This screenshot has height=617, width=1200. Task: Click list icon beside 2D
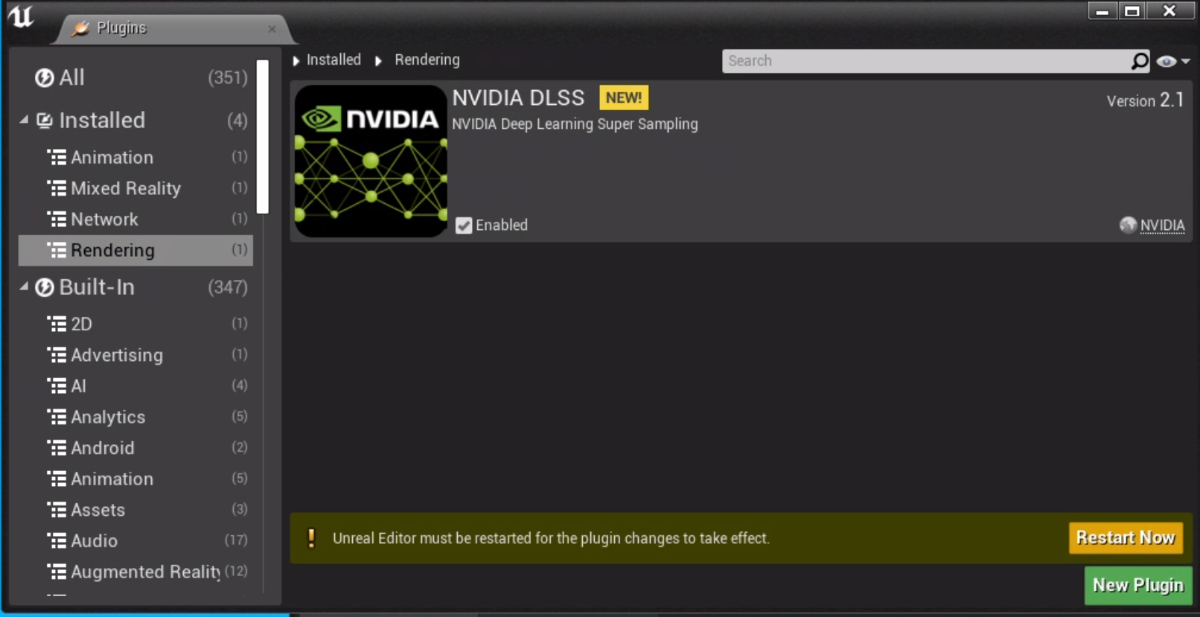(57, 324)
